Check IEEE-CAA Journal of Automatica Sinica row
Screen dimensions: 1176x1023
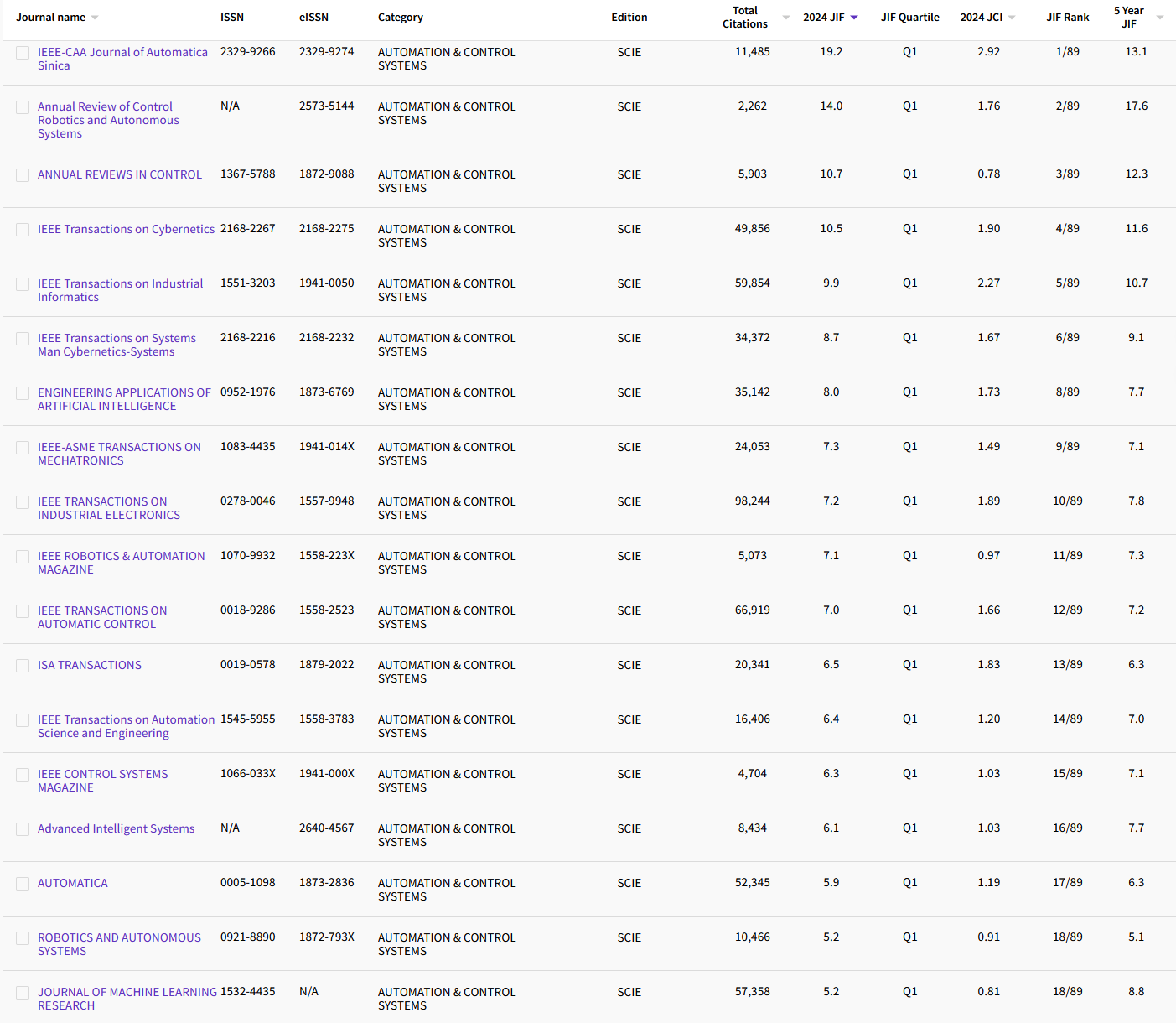(23, 53)
